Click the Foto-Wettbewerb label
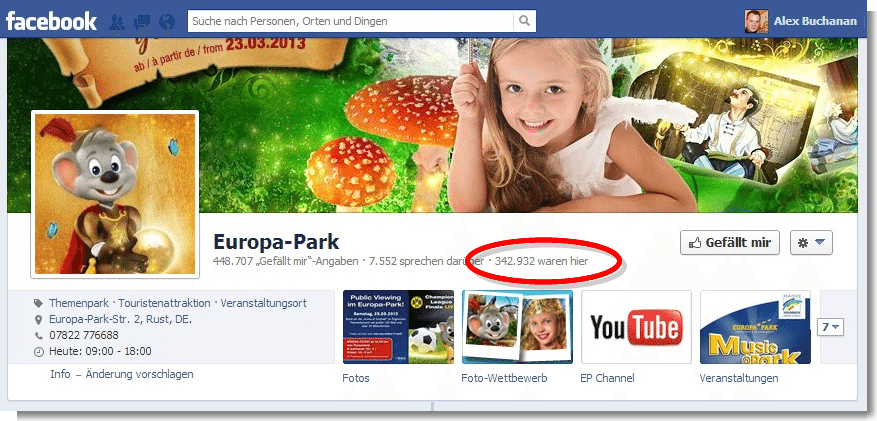The image size is (877, 421). coord(504,378)
